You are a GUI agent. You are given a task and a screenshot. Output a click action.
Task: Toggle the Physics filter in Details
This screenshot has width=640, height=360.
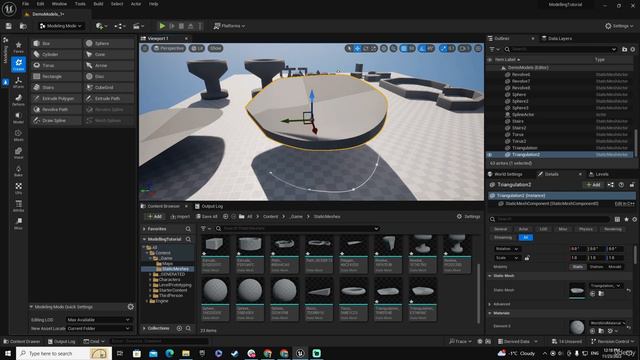click(586, 229)
